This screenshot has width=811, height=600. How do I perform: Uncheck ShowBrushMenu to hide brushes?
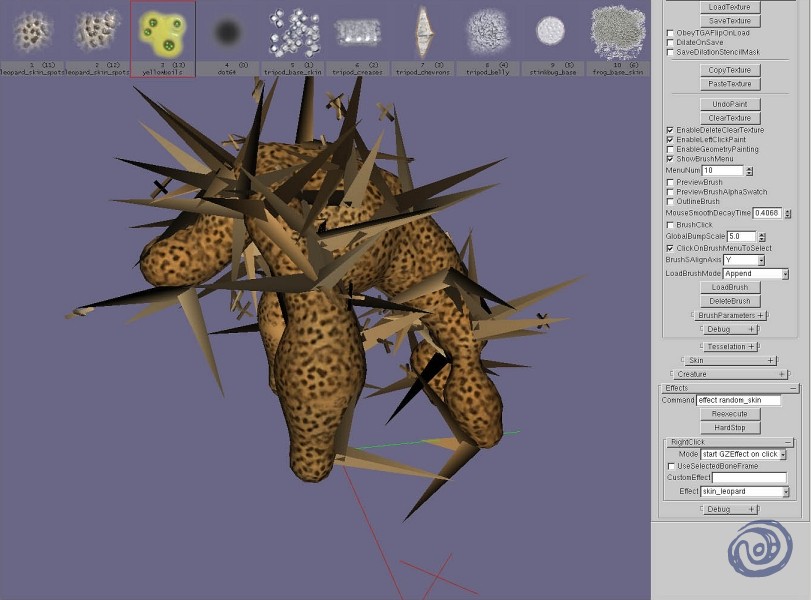pyautogui.click(x=670, y=159)
